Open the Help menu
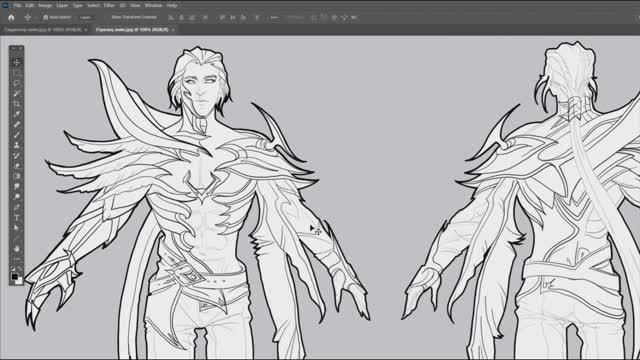640x360 pixels. coord(172,5)
